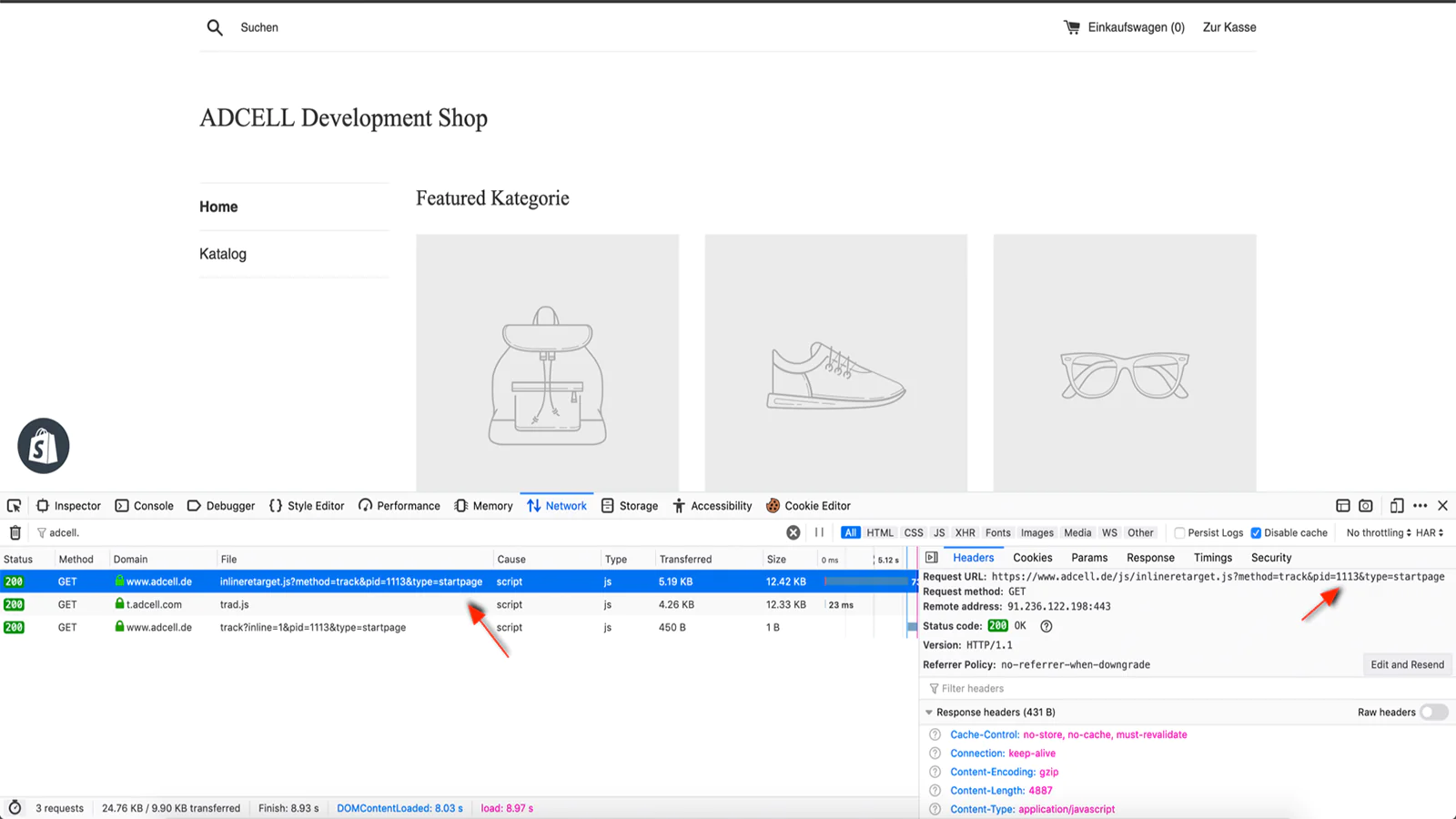The image size is (1456, 819).
Task: Enable Persist Logs checkbox
Action: click(1179, 533)
